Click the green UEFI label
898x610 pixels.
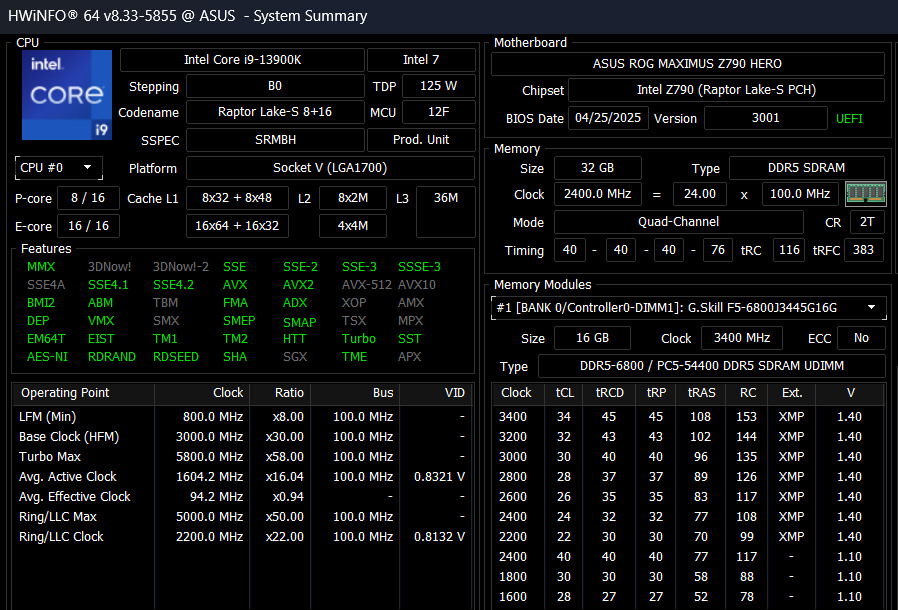pos(849,119)
